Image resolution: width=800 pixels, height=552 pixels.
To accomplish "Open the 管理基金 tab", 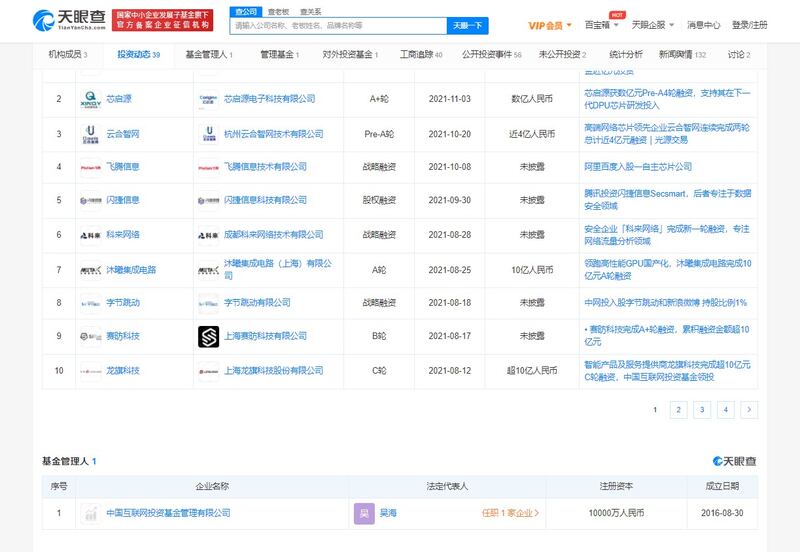I will 280,55.
